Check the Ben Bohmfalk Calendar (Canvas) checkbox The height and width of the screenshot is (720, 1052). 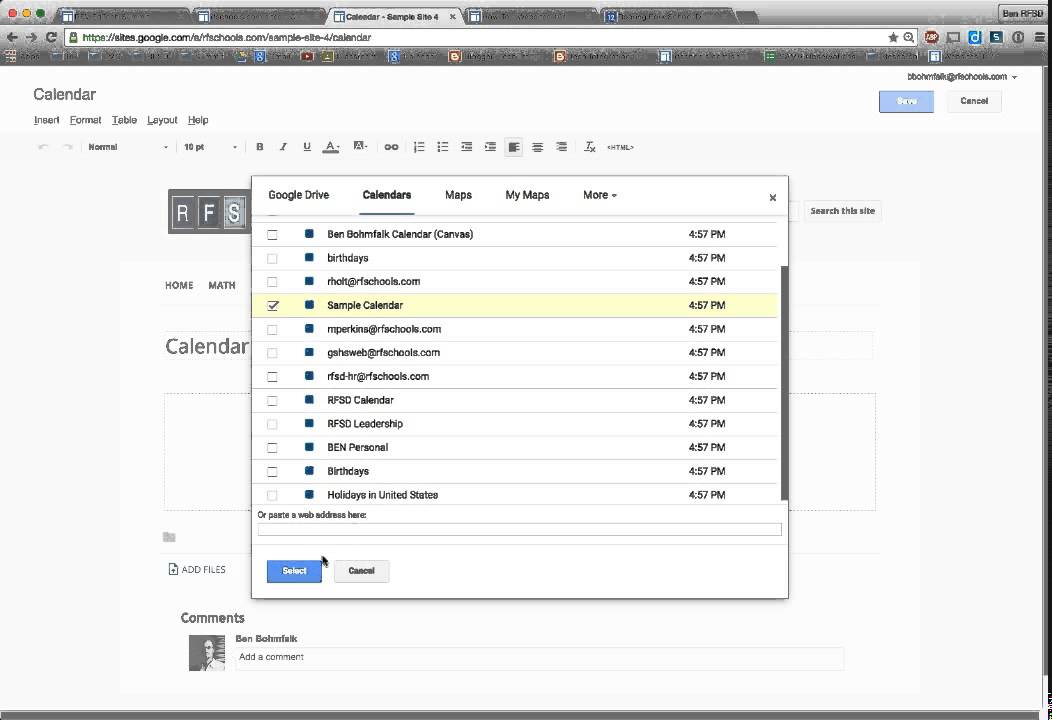point(272,235)
